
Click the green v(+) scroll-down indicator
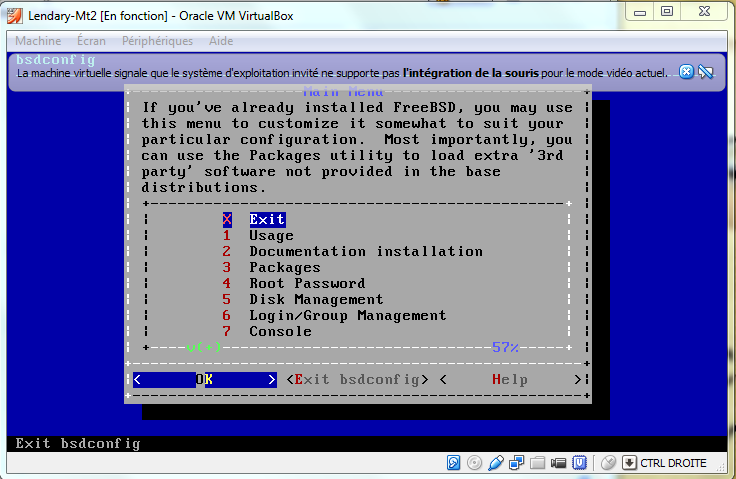pyautogui.click(x=204, y=348)
